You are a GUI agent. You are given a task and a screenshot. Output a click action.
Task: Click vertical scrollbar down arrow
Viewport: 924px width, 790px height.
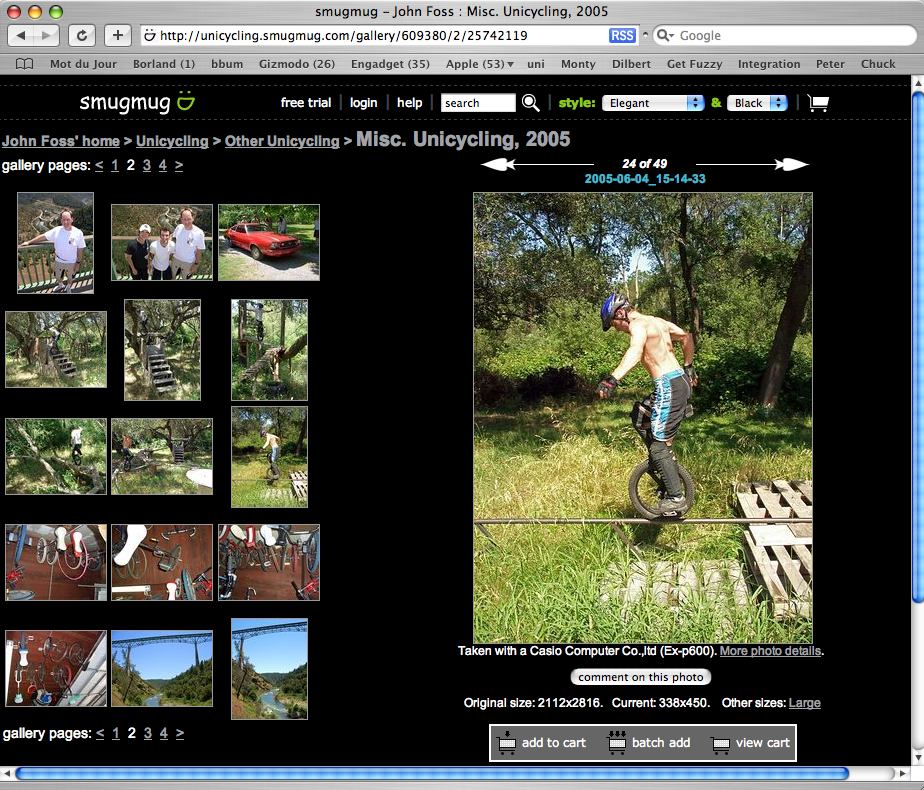(x=918, y=758)
